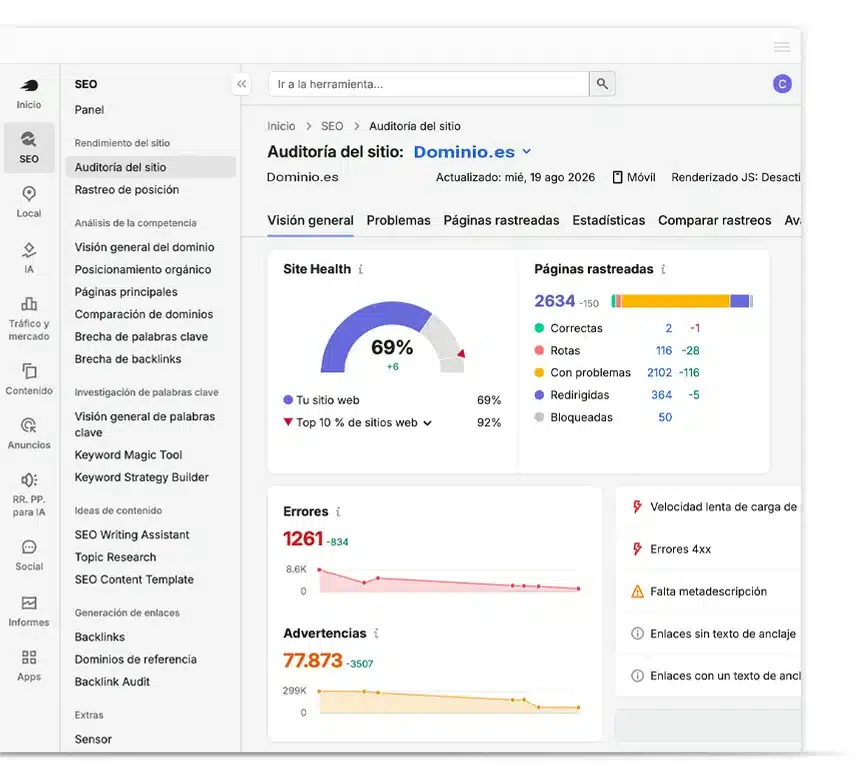The height and width of the screenshot is (772, 859).
Task: Click the 2102 Con problemas count
Action: pos(659,373)
